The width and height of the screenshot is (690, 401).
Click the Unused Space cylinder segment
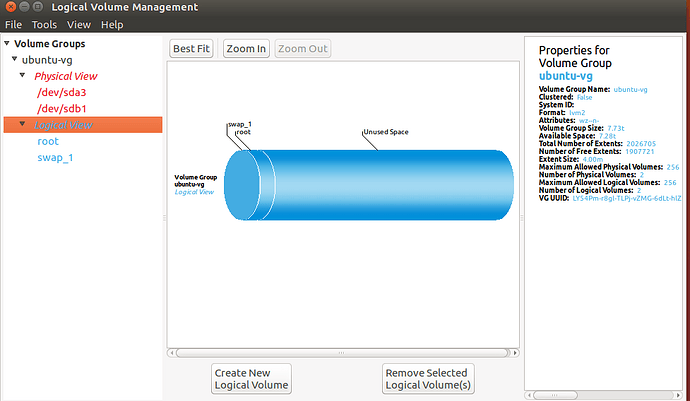(390, 186)
